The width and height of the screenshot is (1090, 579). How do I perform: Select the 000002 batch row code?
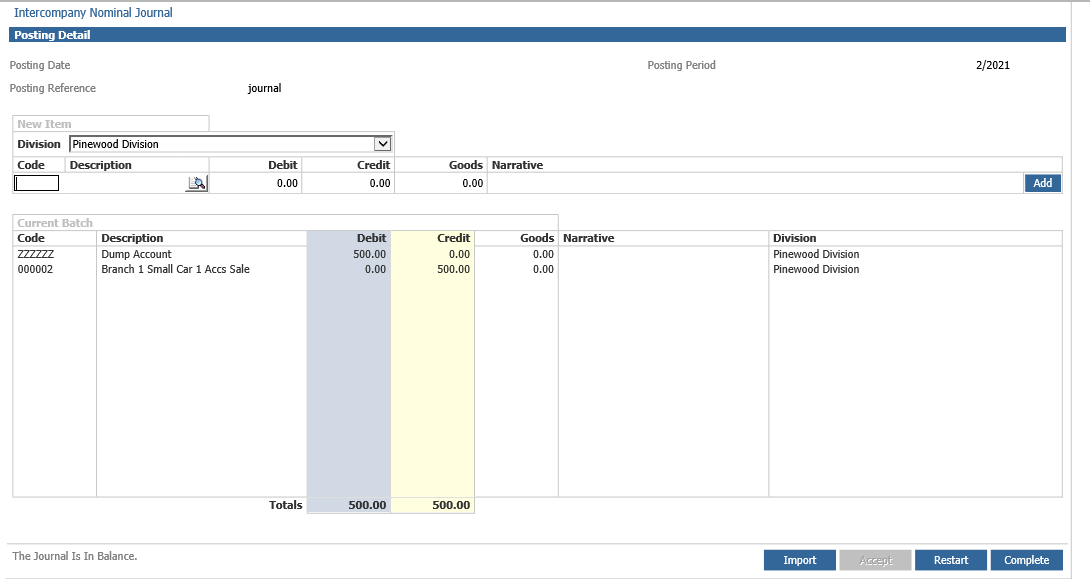[35, 269]
